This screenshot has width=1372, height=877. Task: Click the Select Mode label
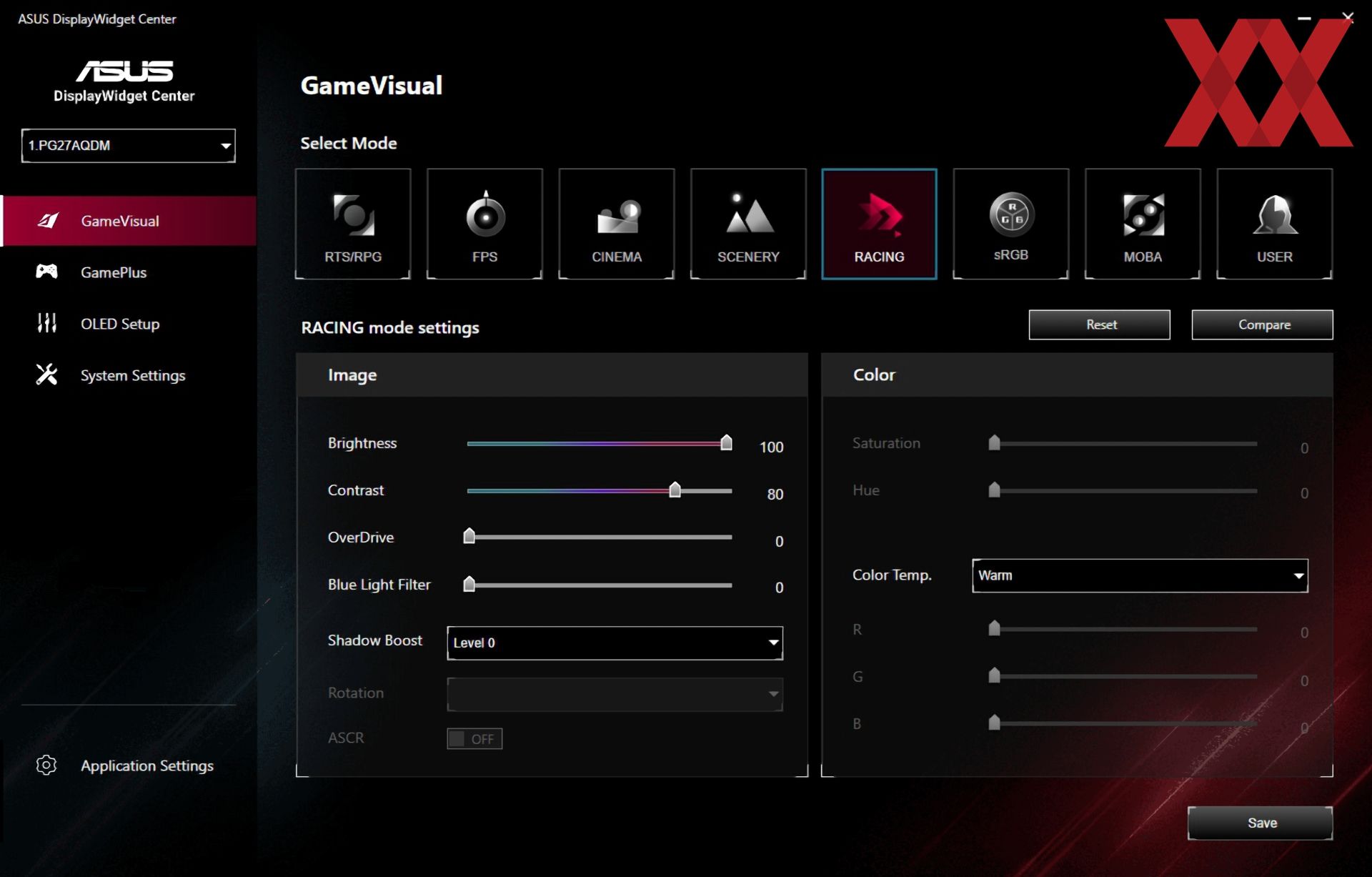(349, 143)
